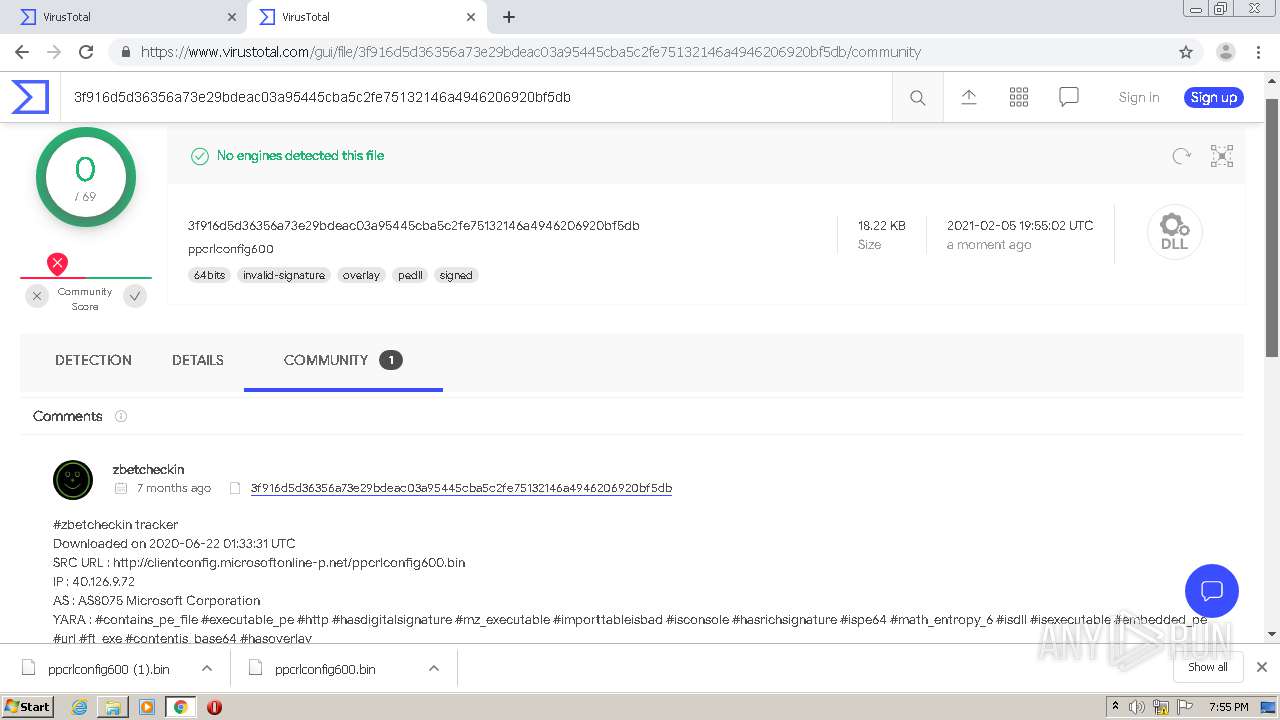This screenshot has width=1280, height=720.
Task: Click the Sign up button
Action: click(x=1214, y=97)
